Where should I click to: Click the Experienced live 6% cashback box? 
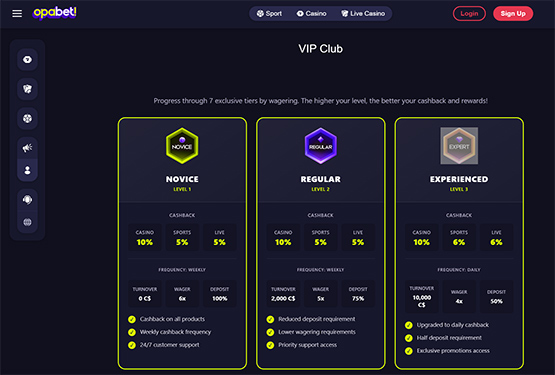pos(496,238)
